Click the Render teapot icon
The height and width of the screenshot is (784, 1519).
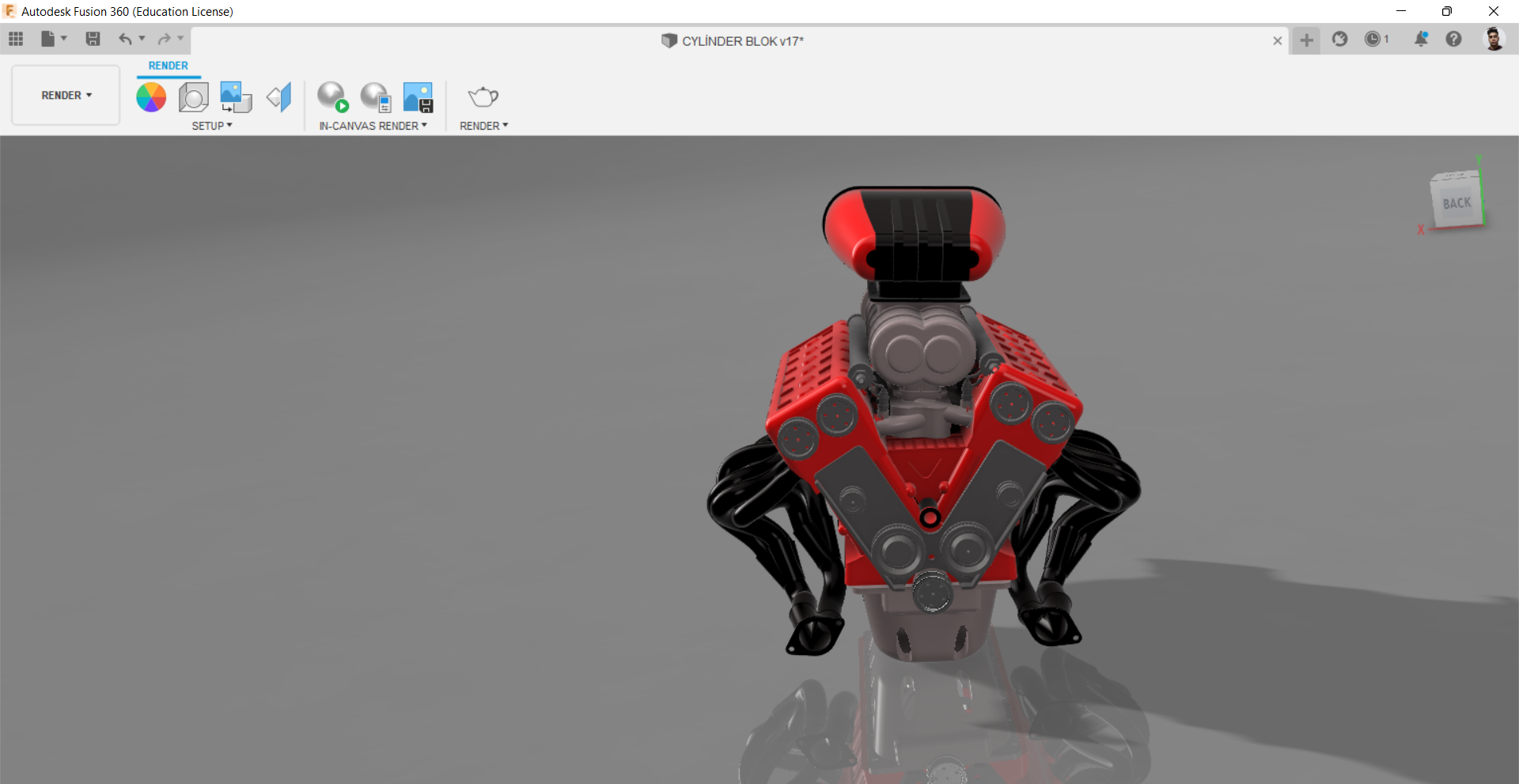point(483,97)
